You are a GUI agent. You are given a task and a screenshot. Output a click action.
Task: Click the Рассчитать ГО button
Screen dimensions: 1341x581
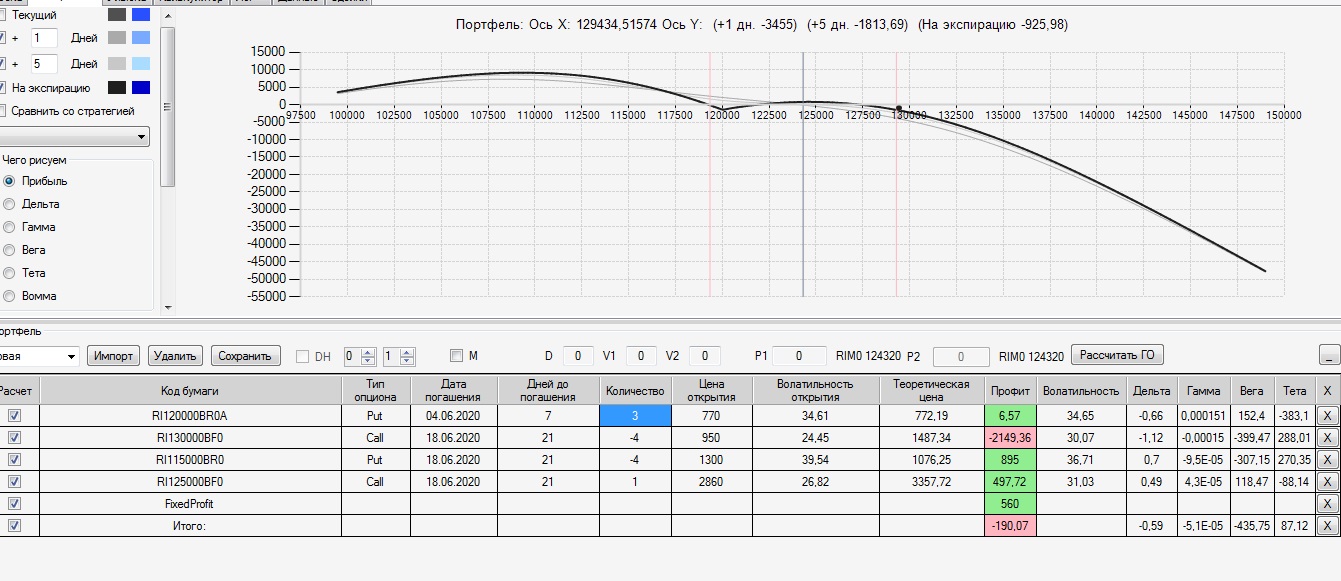(1117, 355)
